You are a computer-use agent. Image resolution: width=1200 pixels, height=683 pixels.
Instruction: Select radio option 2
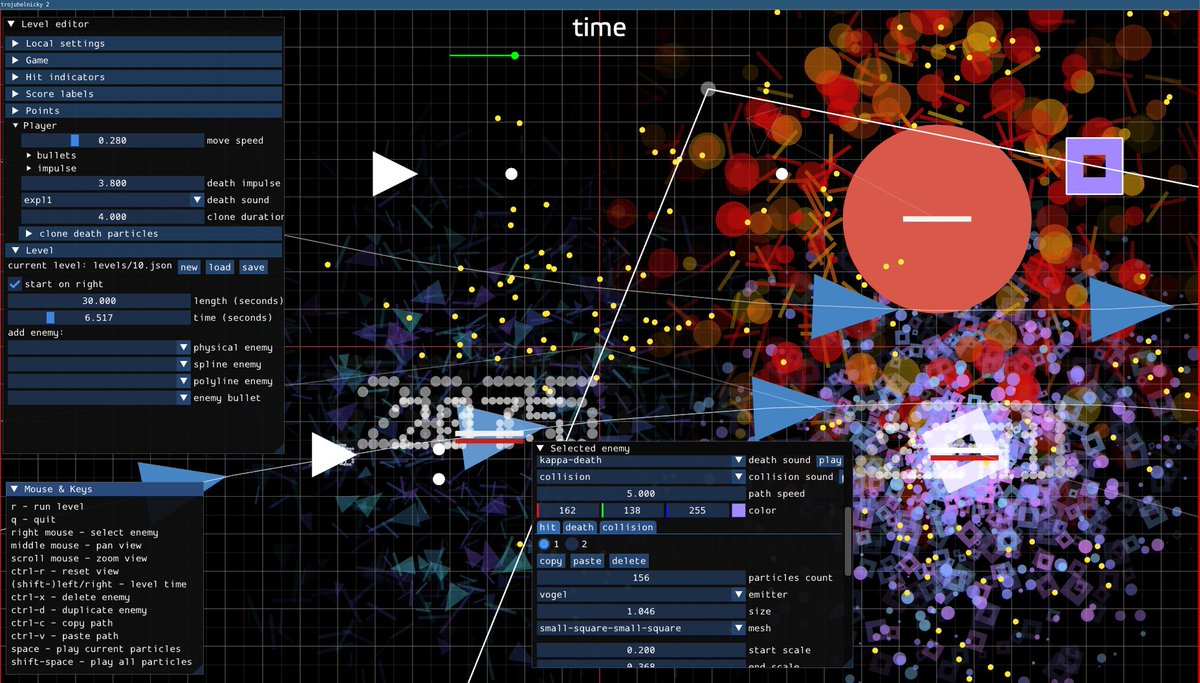click(x=572, y=544)
